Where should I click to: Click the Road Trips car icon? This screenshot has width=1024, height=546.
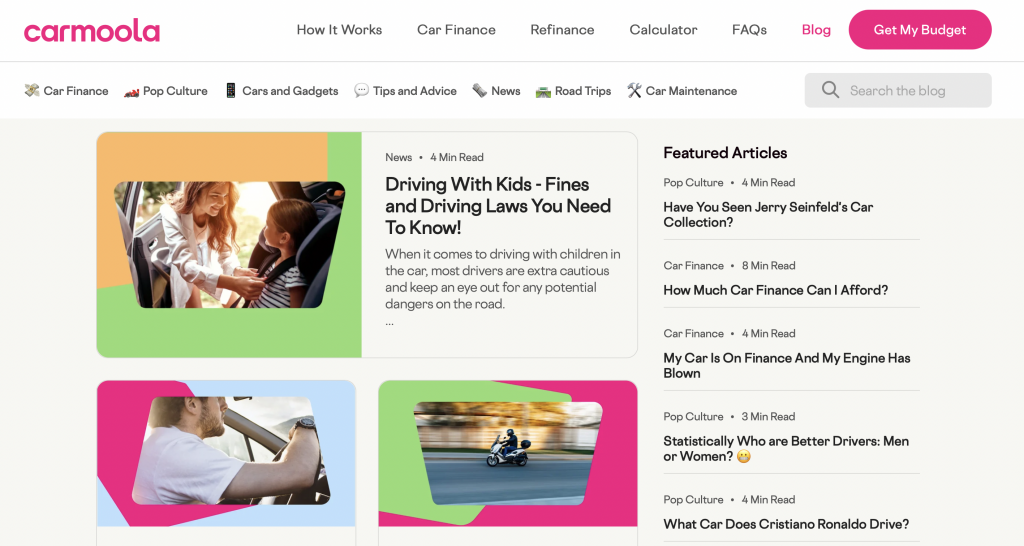543,91
